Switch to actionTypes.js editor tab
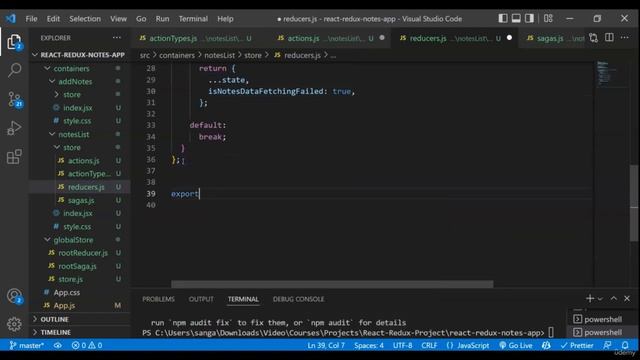The height and width of the screenshot is (360, 640). (x=195, y=38)
